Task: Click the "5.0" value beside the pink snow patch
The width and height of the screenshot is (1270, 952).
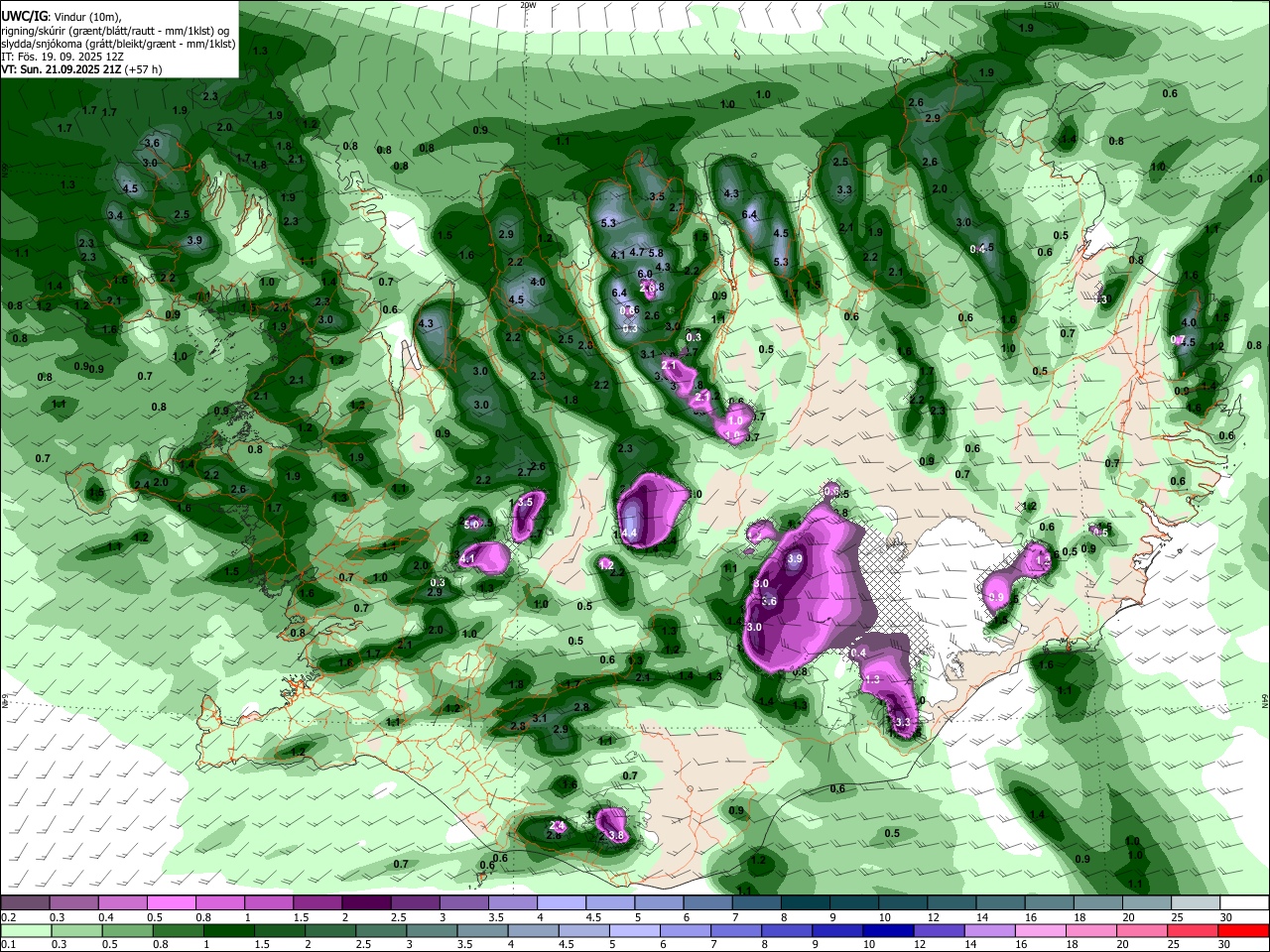Action: (x=472, y=524)
